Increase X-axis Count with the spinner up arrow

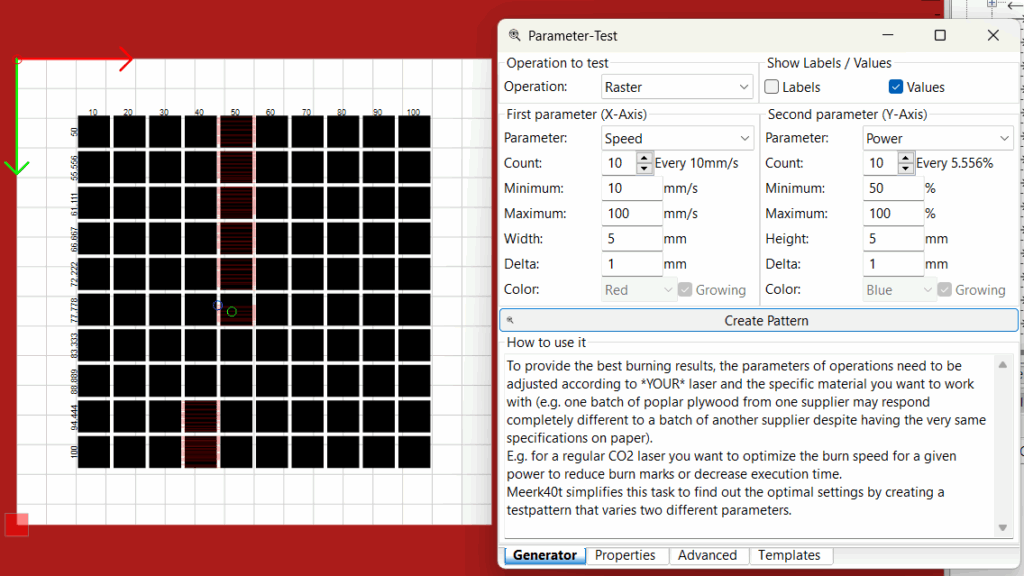[644, 158]
